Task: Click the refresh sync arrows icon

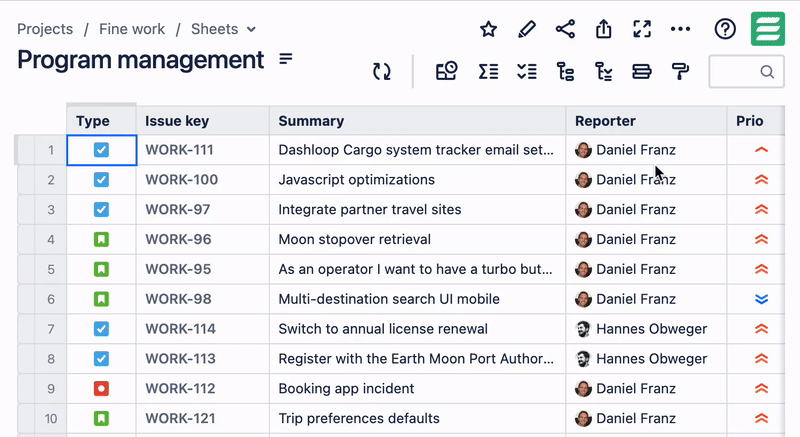Action: point(382,71)
